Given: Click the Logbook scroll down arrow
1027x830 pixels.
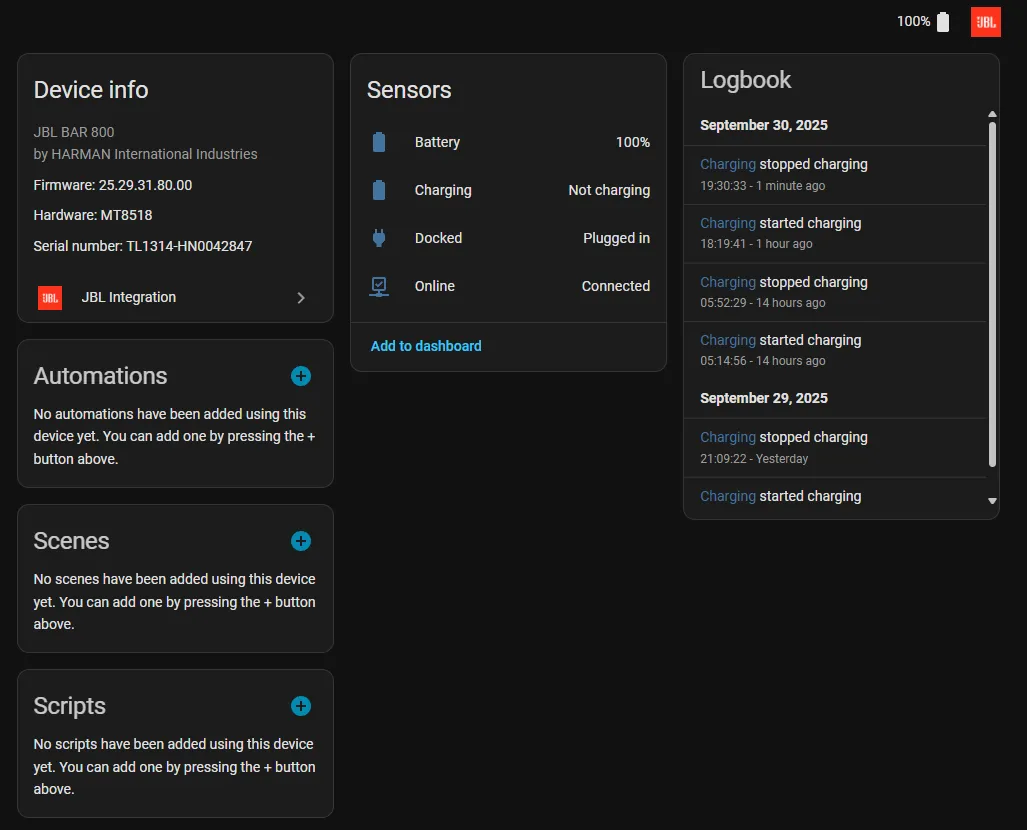Looking at the screenshot, I should pos(992,501).
